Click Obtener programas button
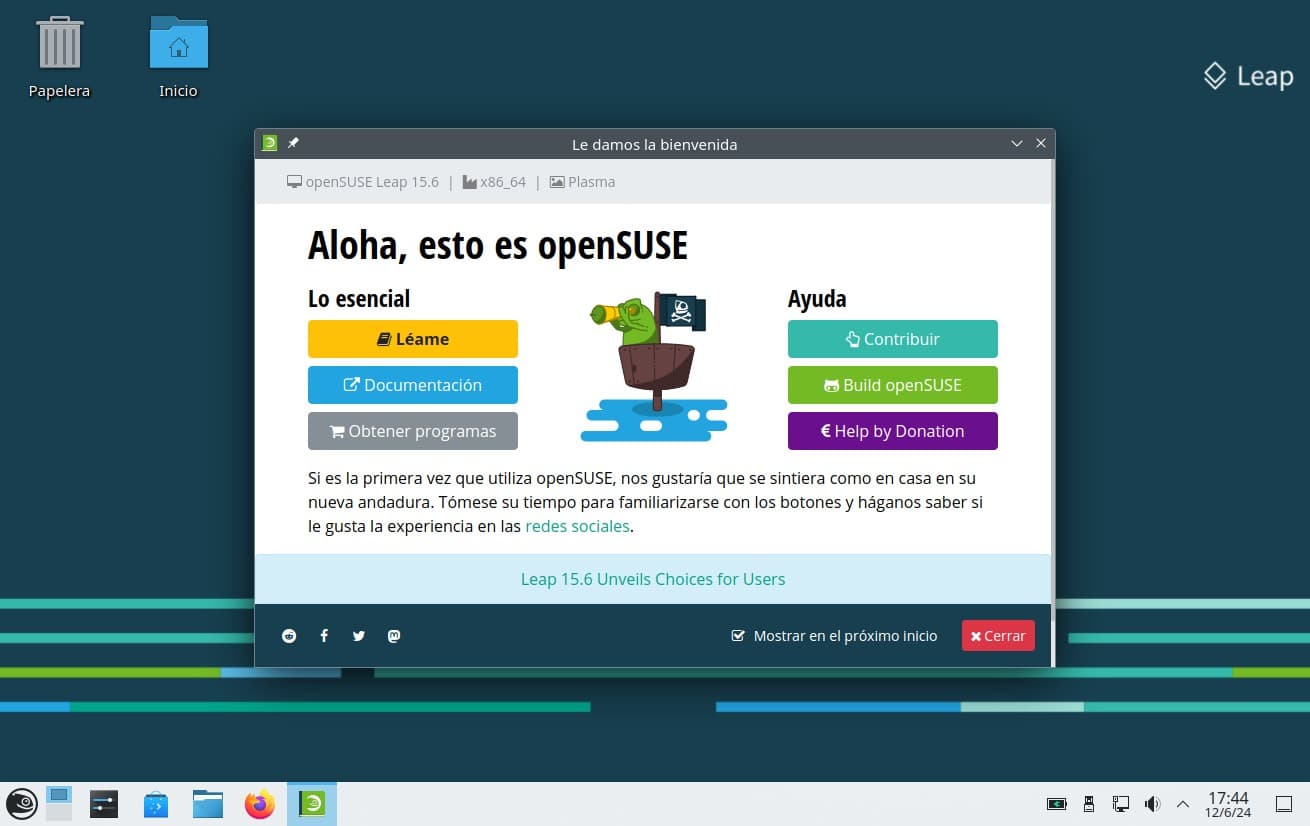Image resolution: width=1310 pixels, height=826 pixels. pyautogui.click(x=413, y=431)
